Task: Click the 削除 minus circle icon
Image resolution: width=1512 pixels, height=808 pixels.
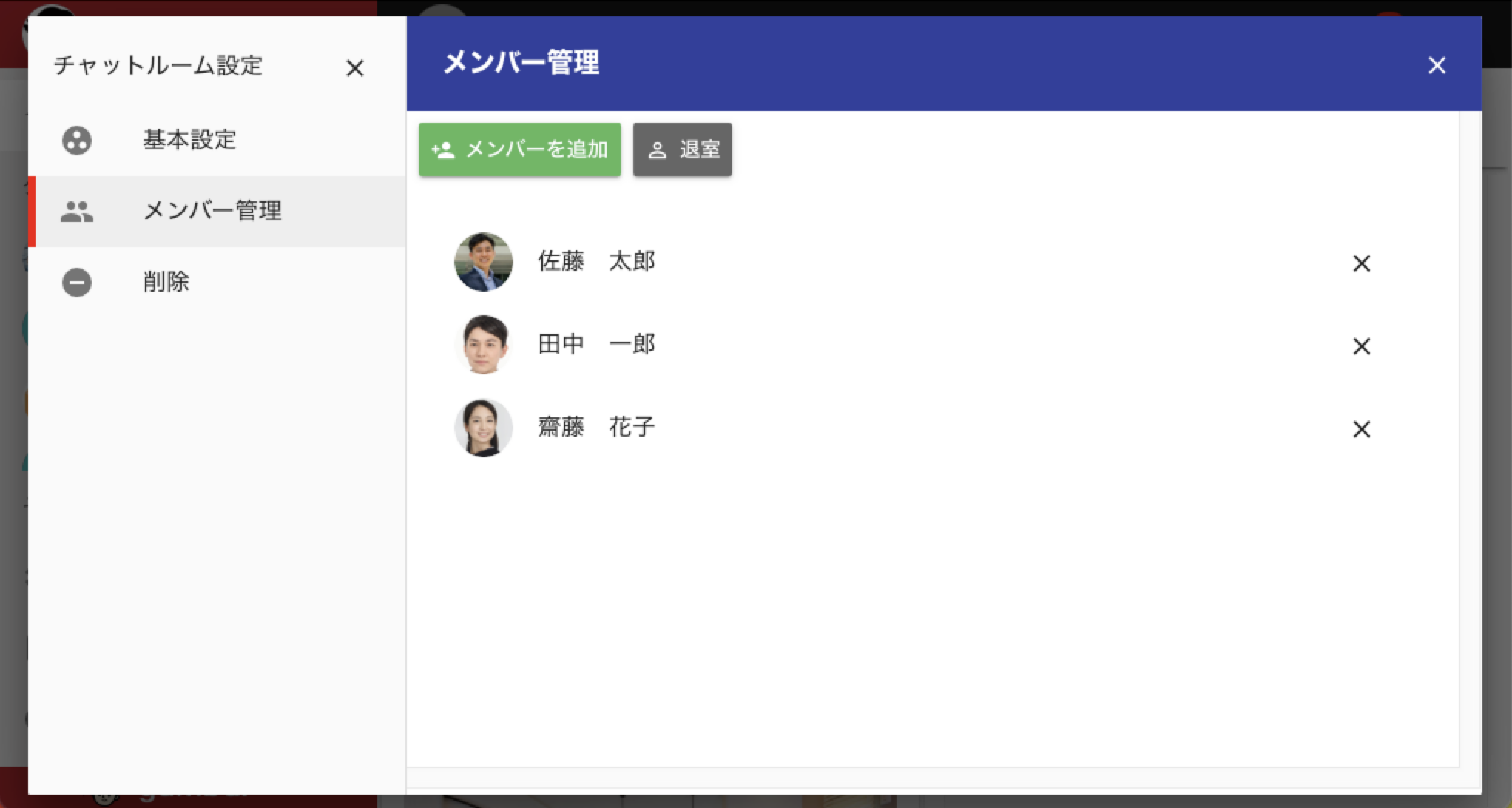Action: pyautogui.click(x=77, y=283)
